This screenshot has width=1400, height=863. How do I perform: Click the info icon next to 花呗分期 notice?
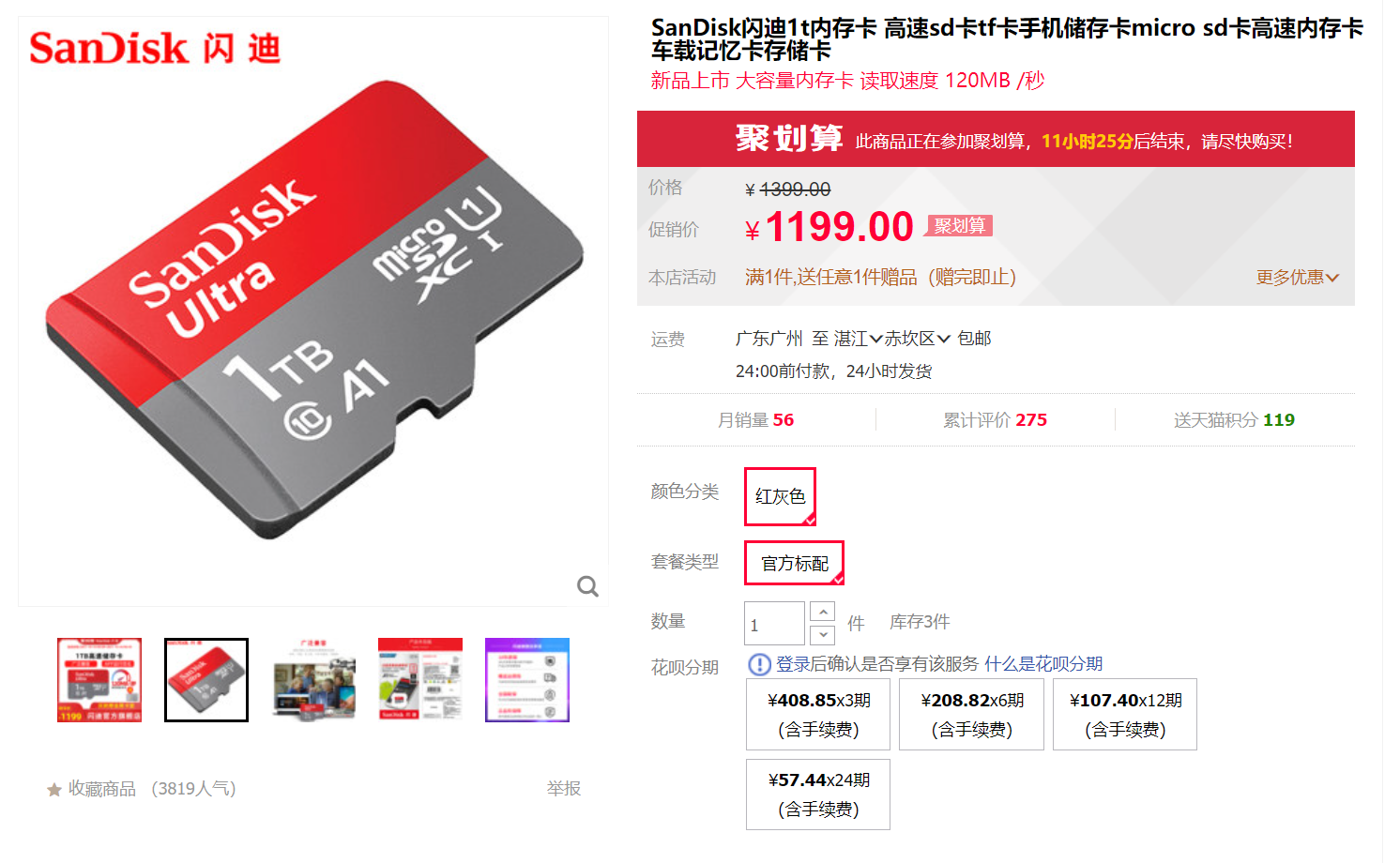759,664
